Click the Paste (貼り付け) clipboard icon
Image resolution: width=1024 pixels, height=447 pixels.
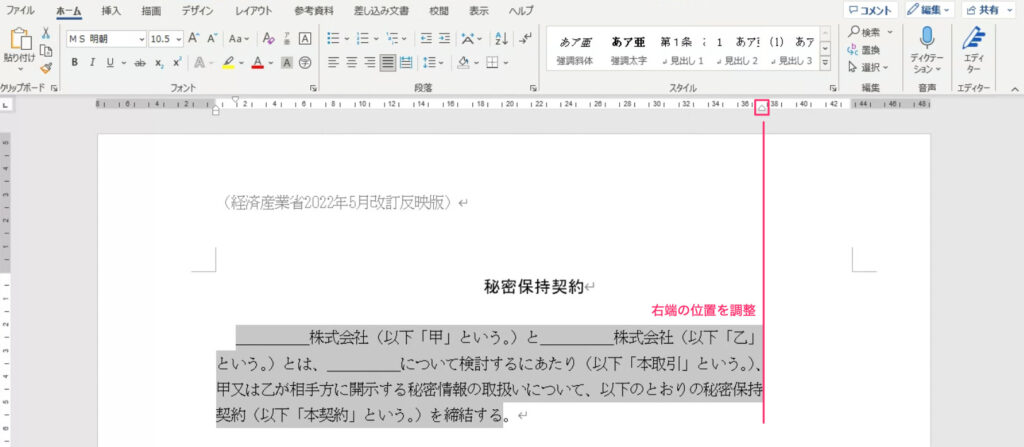(x=21, y=39)
